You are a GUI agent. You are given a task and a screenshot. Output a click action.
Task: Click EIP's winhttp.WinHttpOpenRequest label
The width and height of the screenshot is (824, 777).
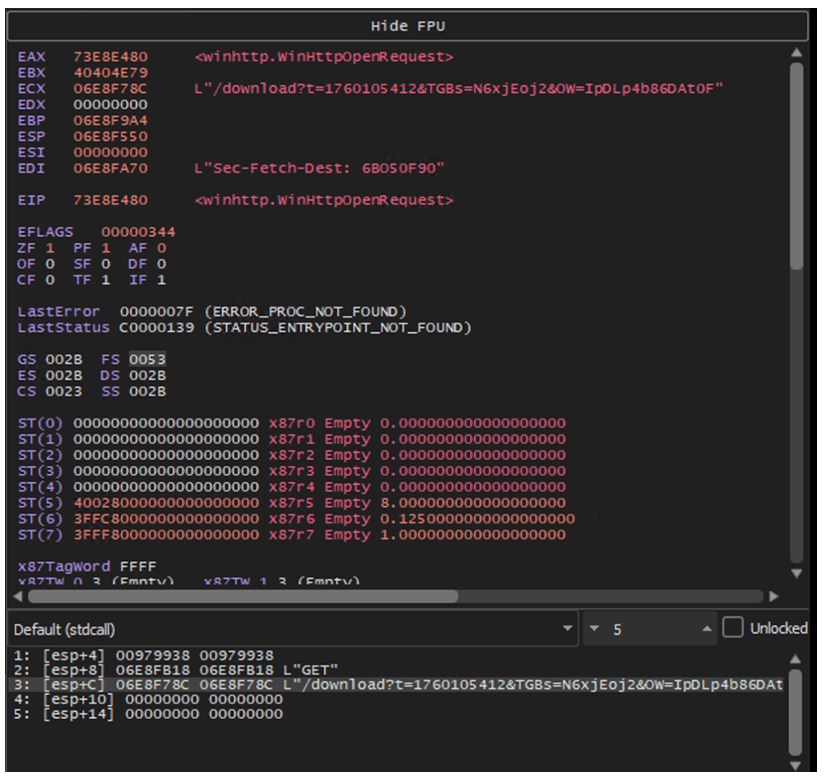(x=325, y=200)
